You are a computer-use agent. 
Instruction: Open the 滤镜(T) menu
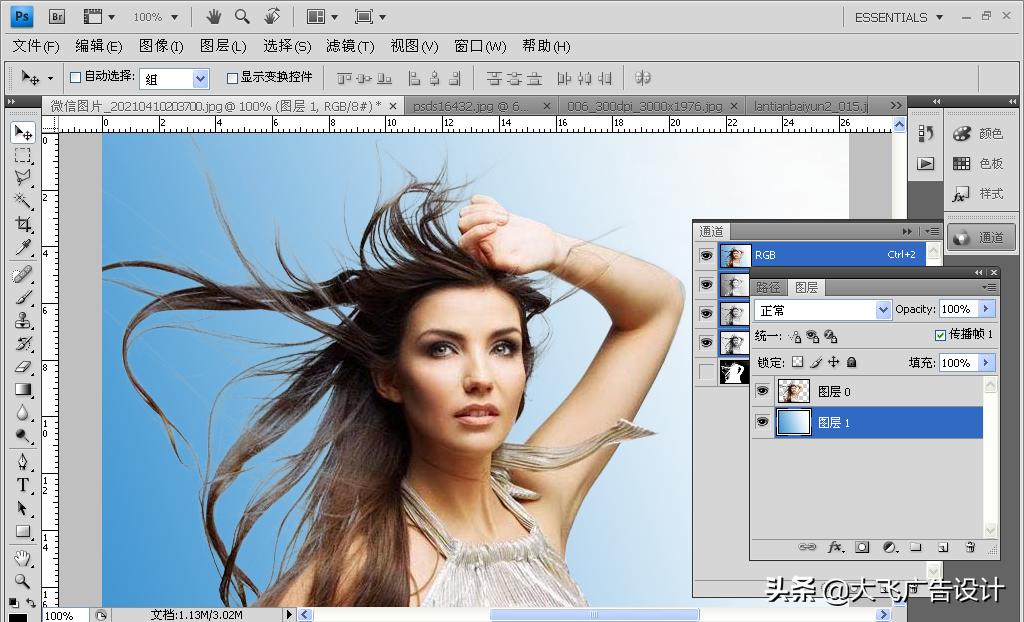pyautogui.click(x=349, y=46)
